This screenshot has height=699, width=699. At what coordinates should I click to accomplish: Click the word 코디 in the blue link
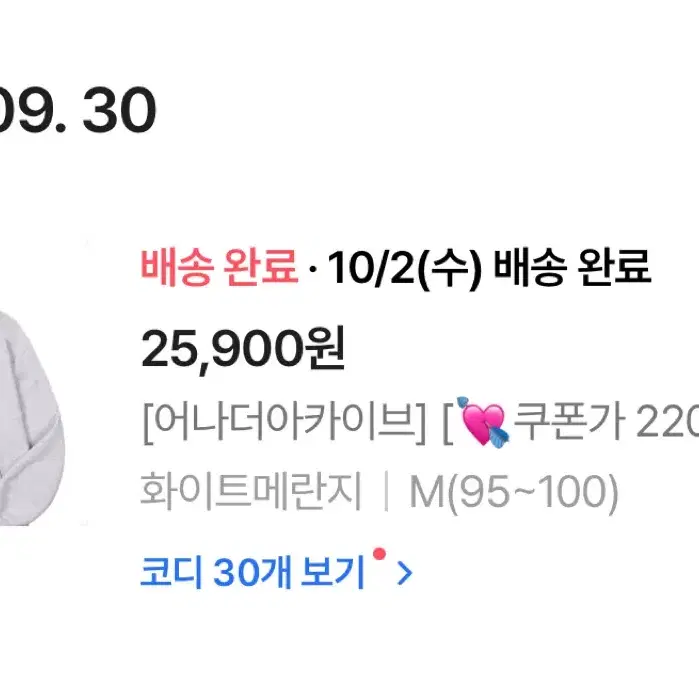click(x=171, y=572)
